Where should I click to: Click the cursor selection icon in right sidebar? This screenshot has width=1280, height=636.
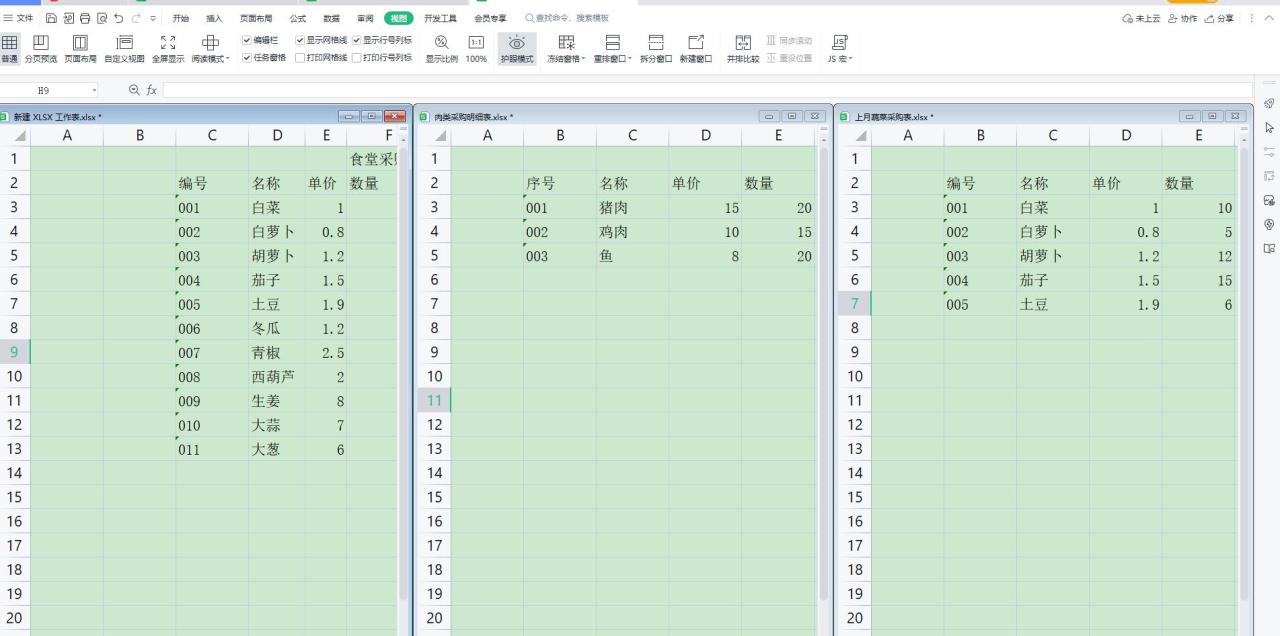[x=1269, y=128]
